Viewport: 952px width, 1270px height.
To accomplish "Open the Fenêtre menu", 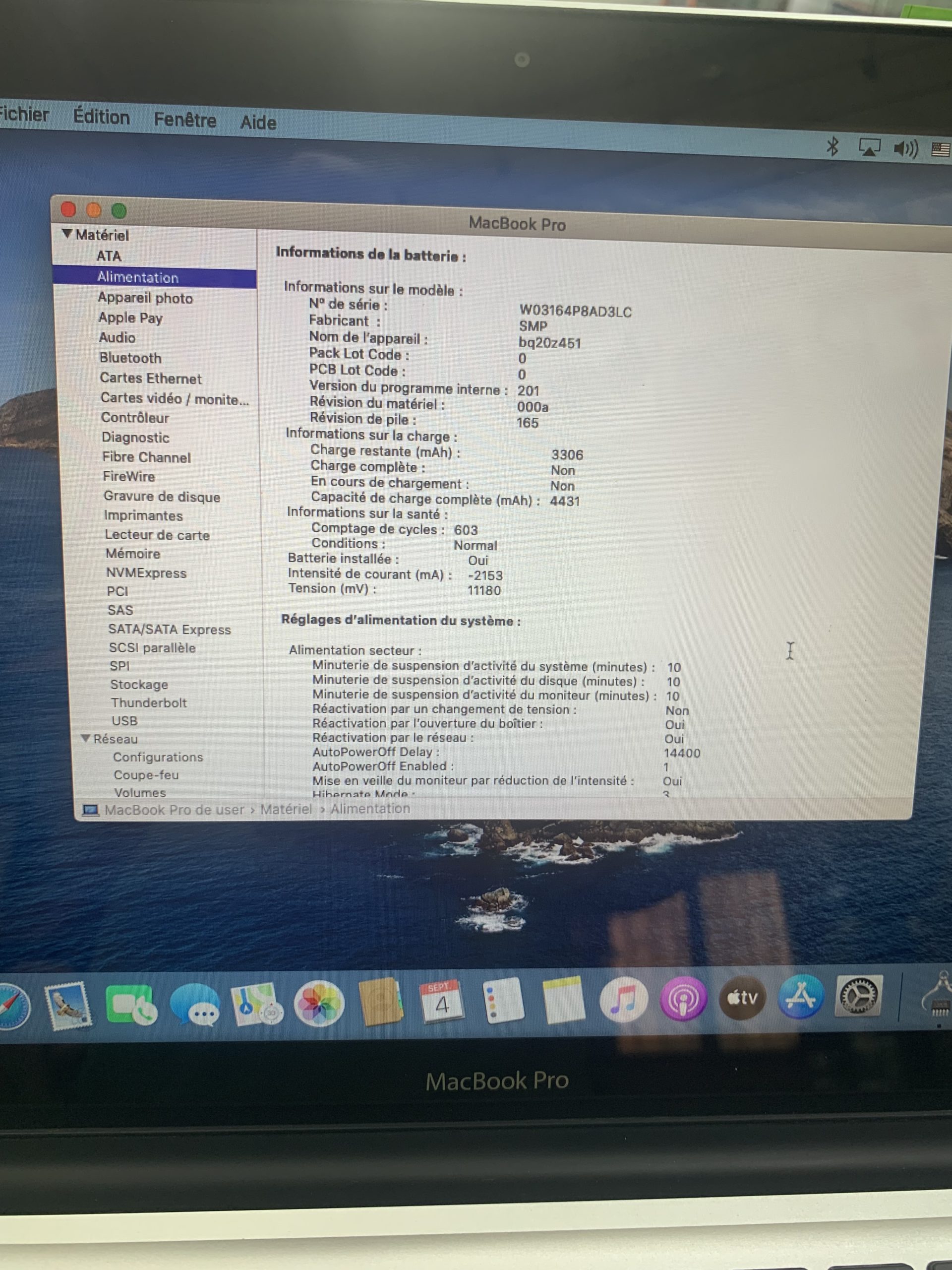I will tap(185, 120).
